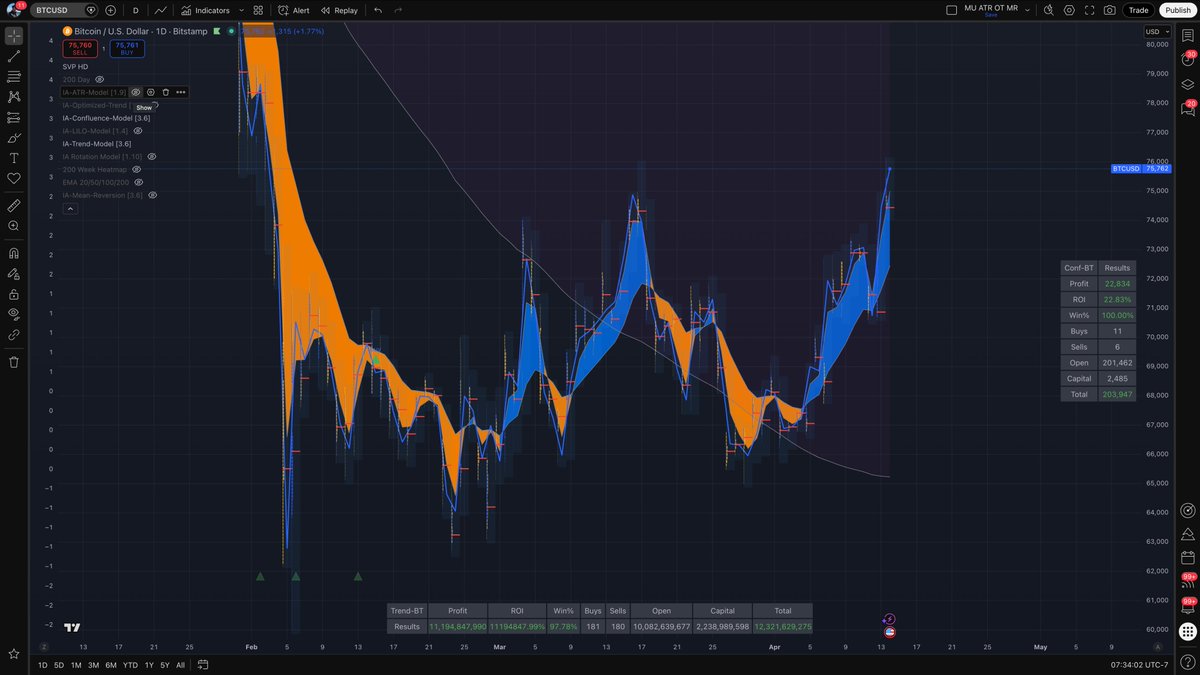Show the EMA 20/50/100/200 indicator
Viewport: 1200px width, 675px height.
[138, 182]
